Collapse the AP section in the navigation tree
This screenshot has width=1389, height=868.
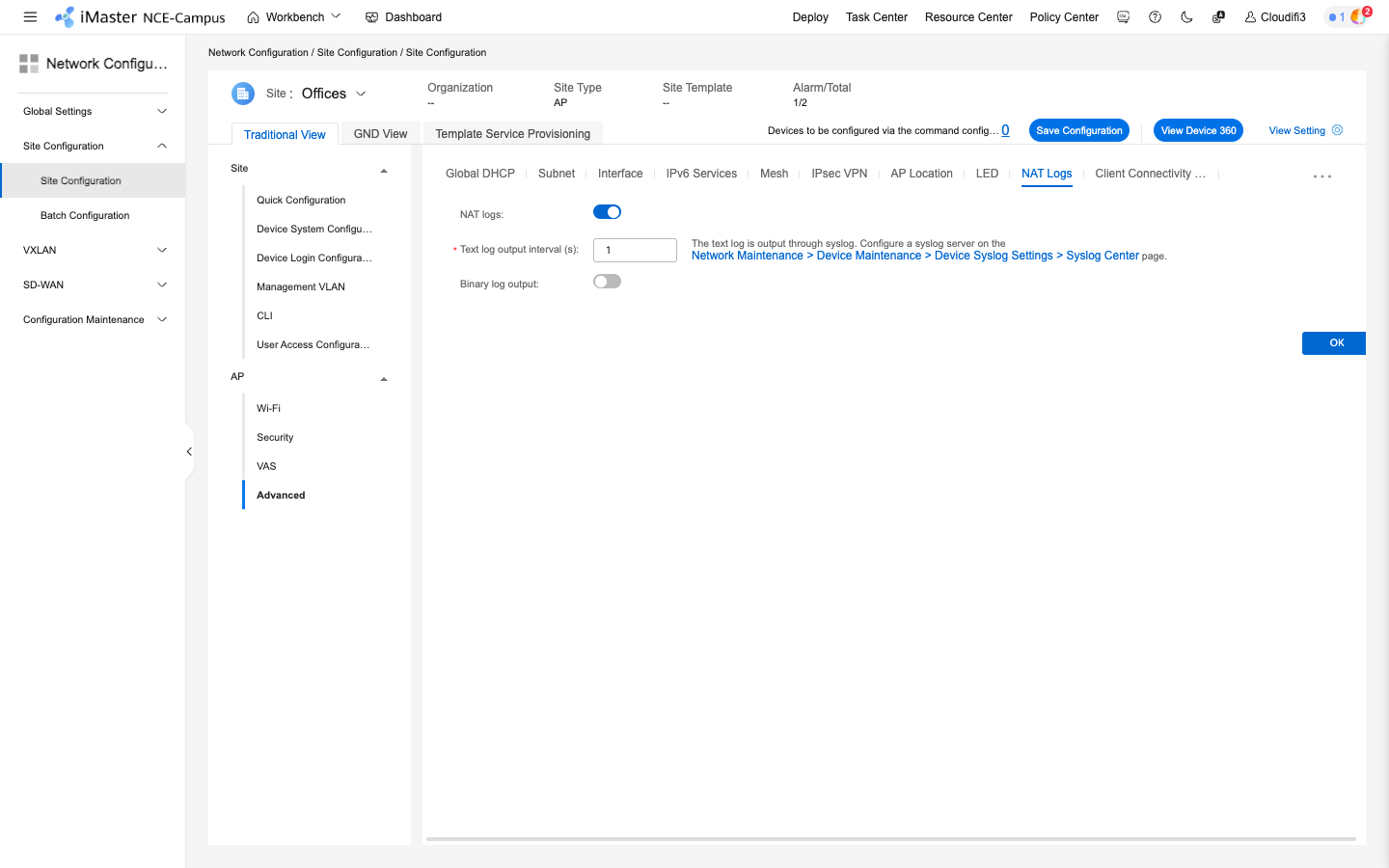point(383,378)
